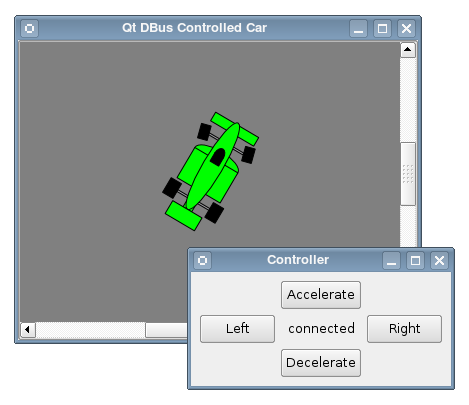Click the Decelerate button

pos(321,363)
